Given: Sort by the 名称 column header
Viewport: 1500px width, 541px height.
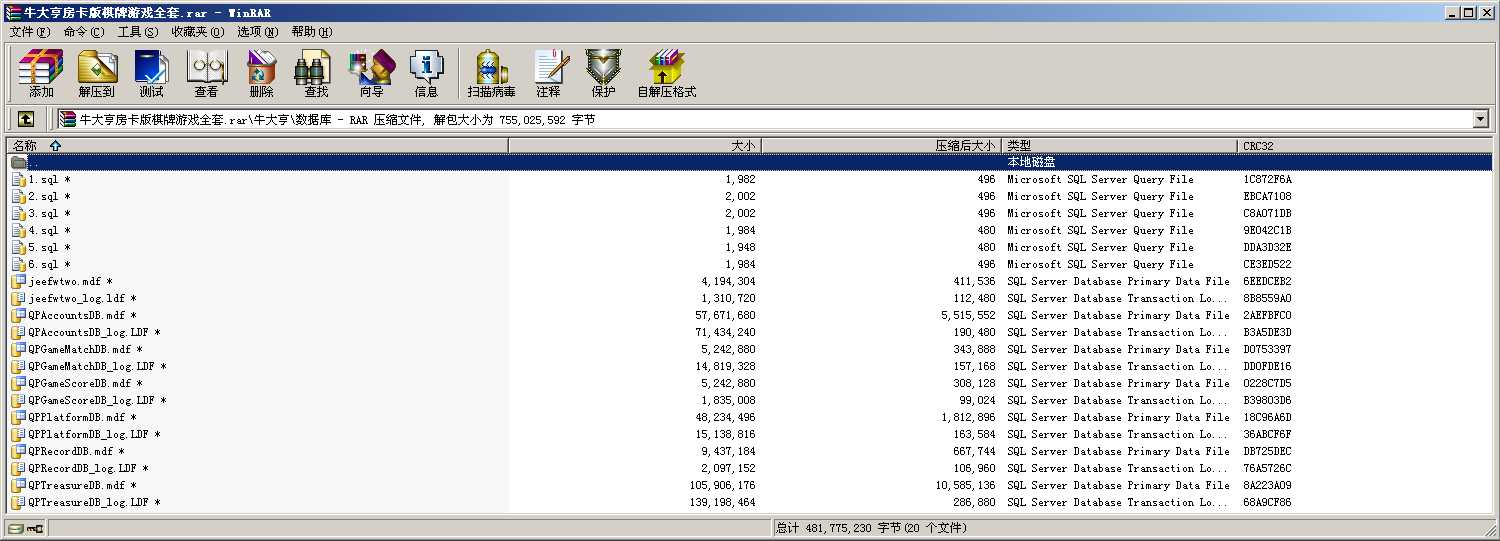Looking at the screenshot, I should (258, 146).
